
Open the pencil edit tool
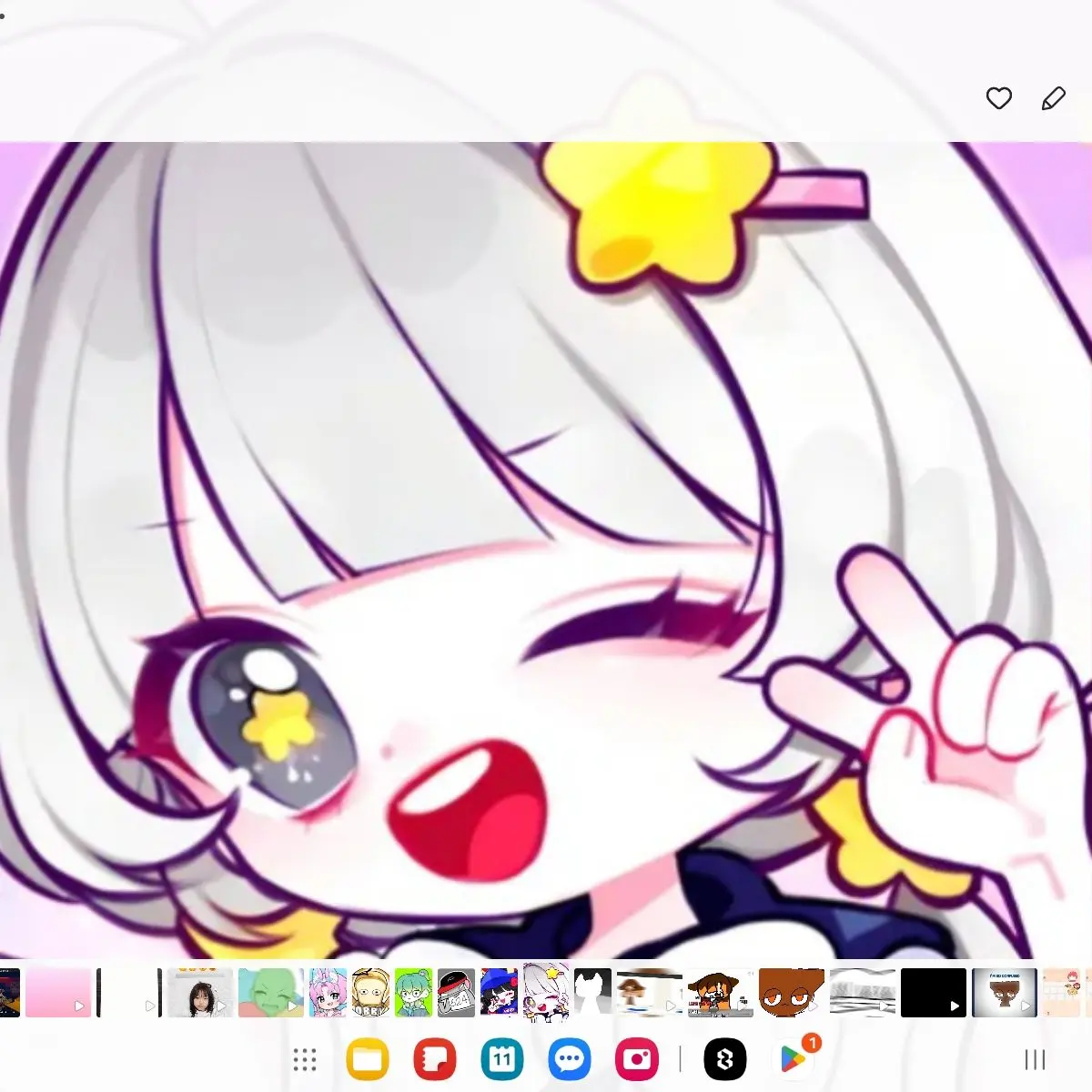click(1053, 98)
